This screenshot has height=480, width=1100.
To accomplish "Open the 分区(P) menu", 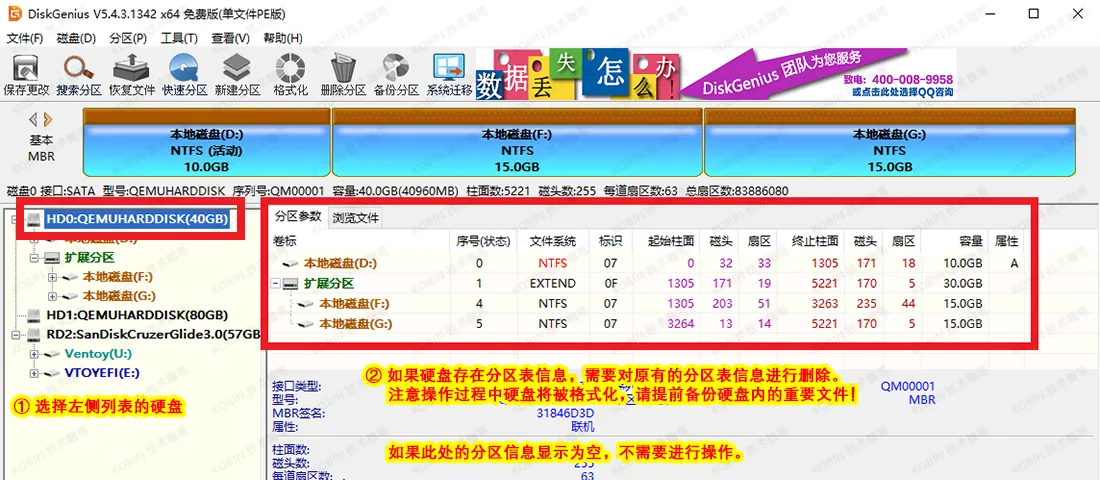I will [128, 38].
